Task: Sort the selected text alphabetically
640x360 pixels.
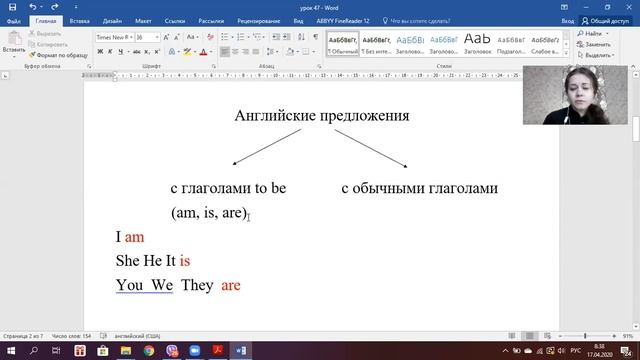Action: [x=301, y=37]
